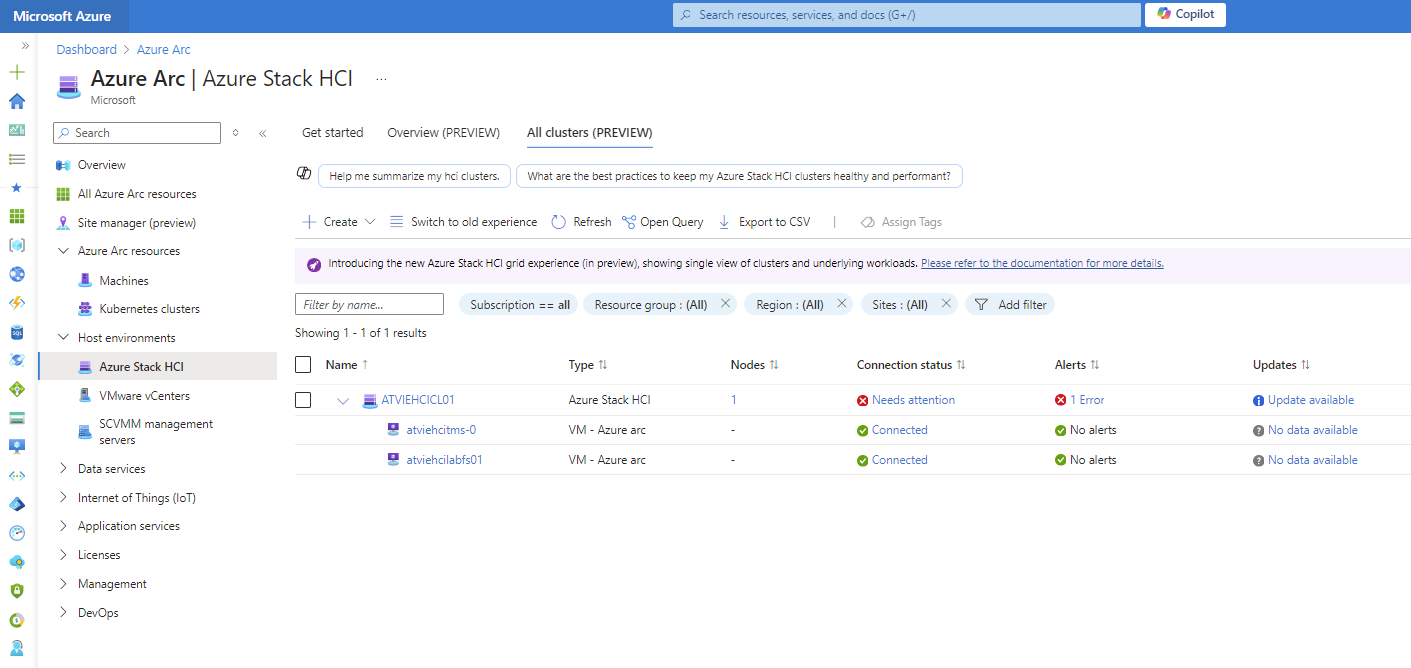Click the Refresh toolbar button
This screenshot has width=1411, height=668.
click(x=581, y=222)
